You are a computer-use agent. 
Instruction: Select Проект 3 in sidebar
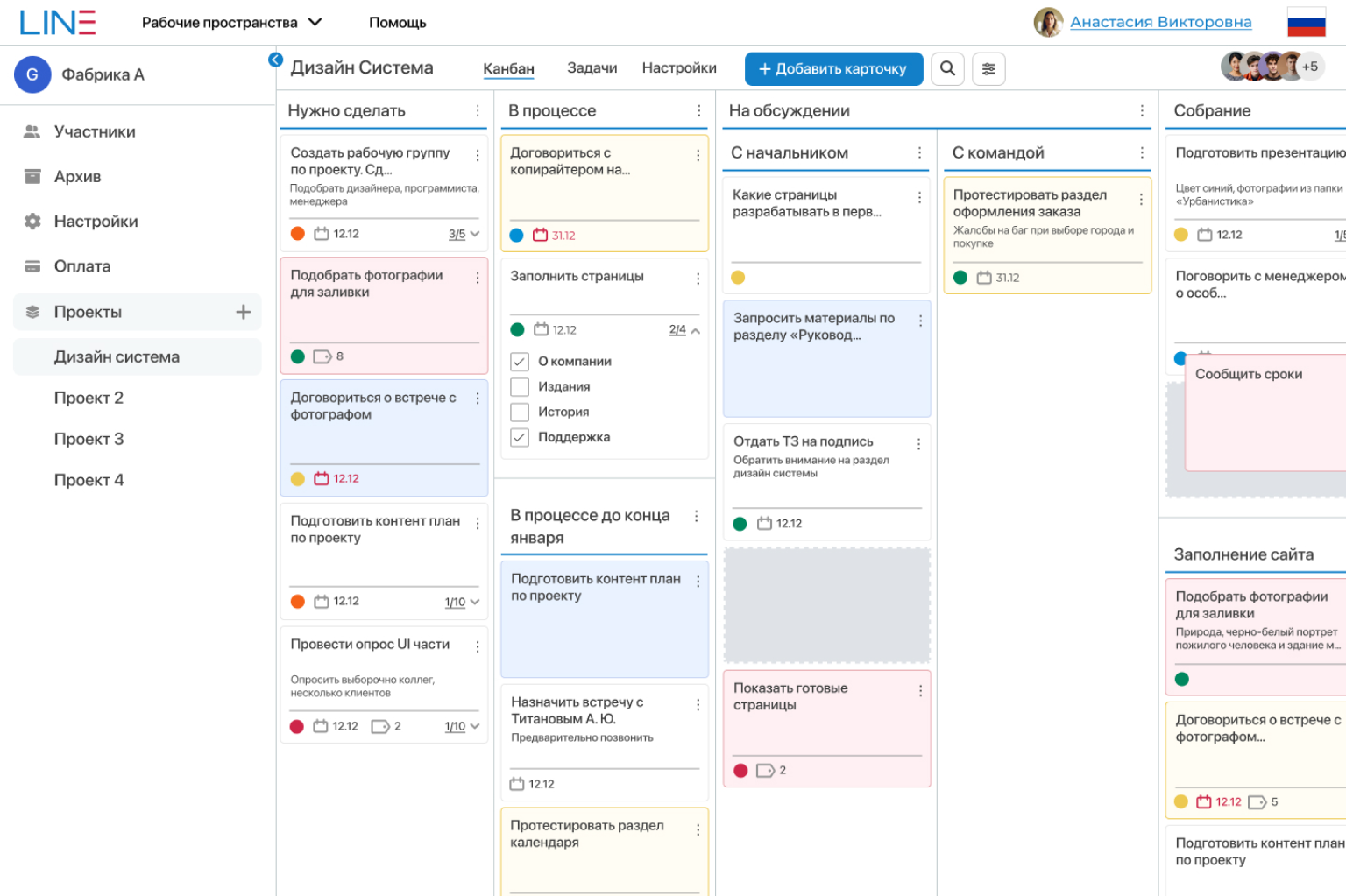(x=89, y=439)
